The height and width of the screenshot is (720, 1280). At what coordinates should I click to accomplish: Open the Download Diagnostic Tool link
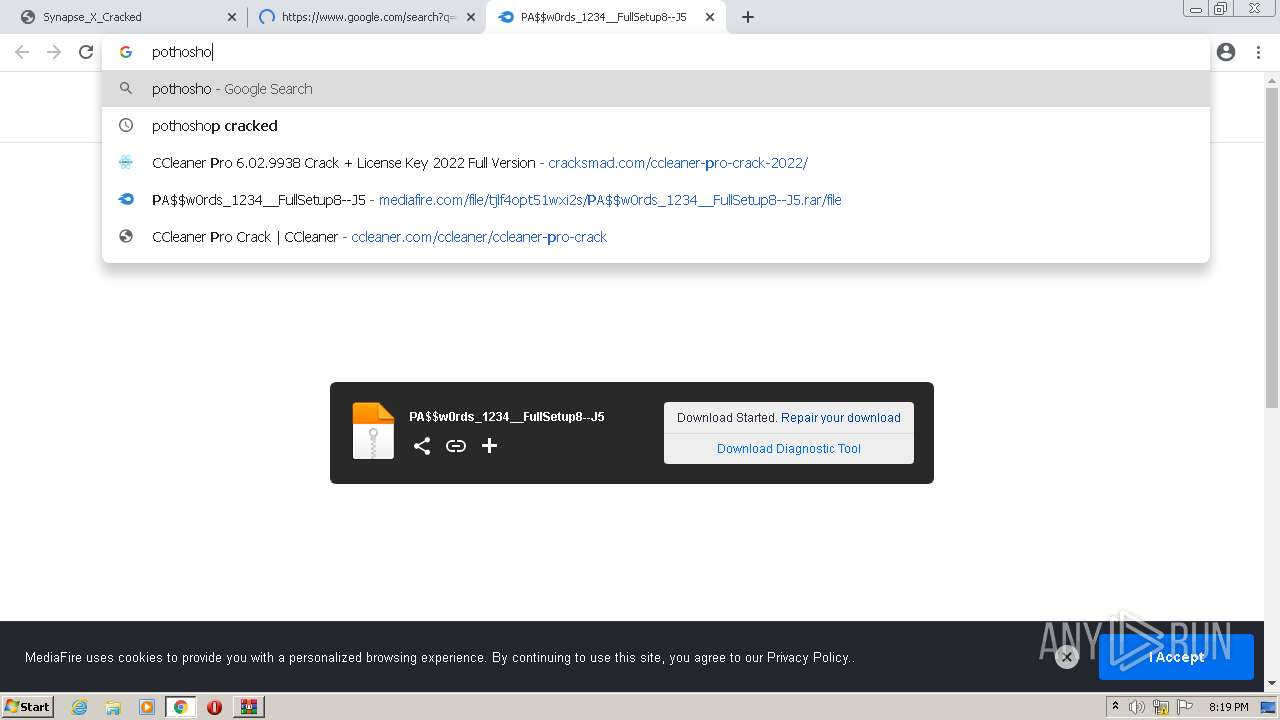(x=789, y=449)
